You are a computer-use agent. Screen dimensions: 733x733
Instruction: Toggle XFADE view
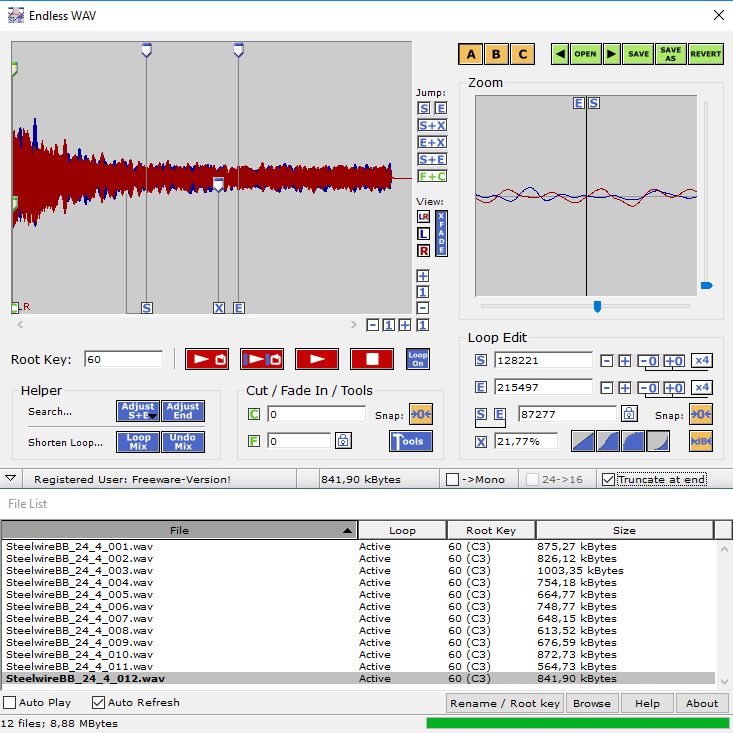point(441,234)
